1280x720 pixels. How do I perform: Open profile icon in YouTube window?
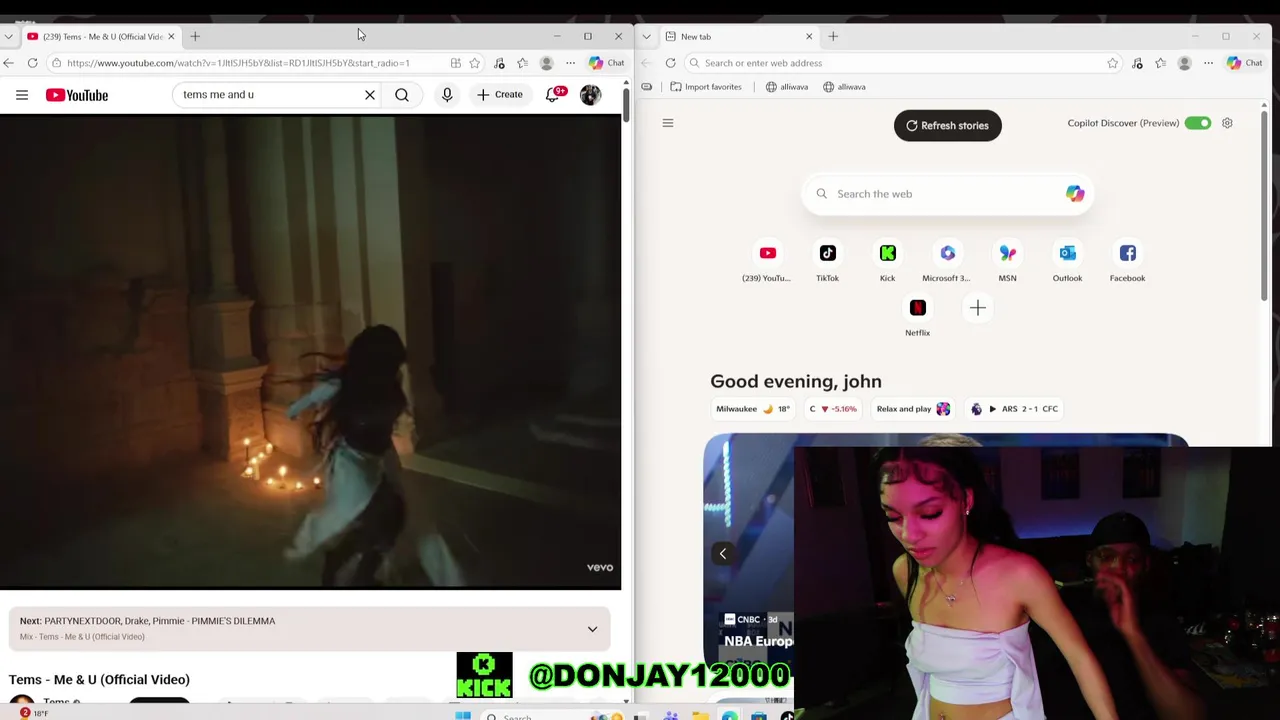(x=546, y=63)
